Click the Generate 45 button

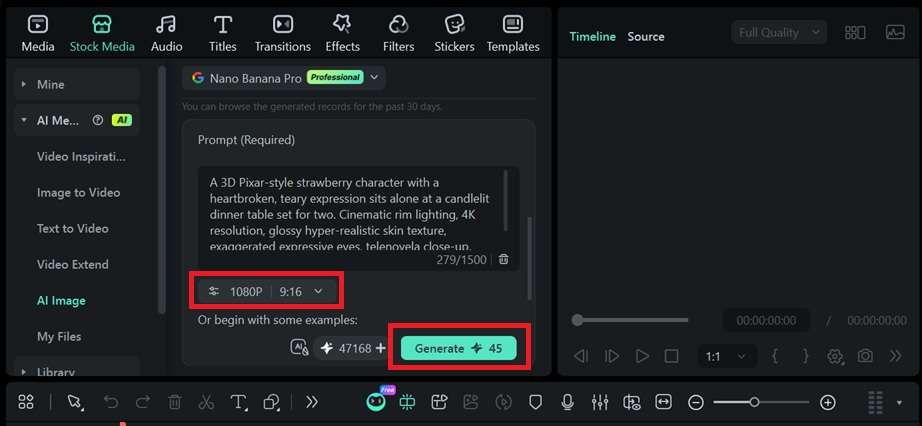click(459, 348)
